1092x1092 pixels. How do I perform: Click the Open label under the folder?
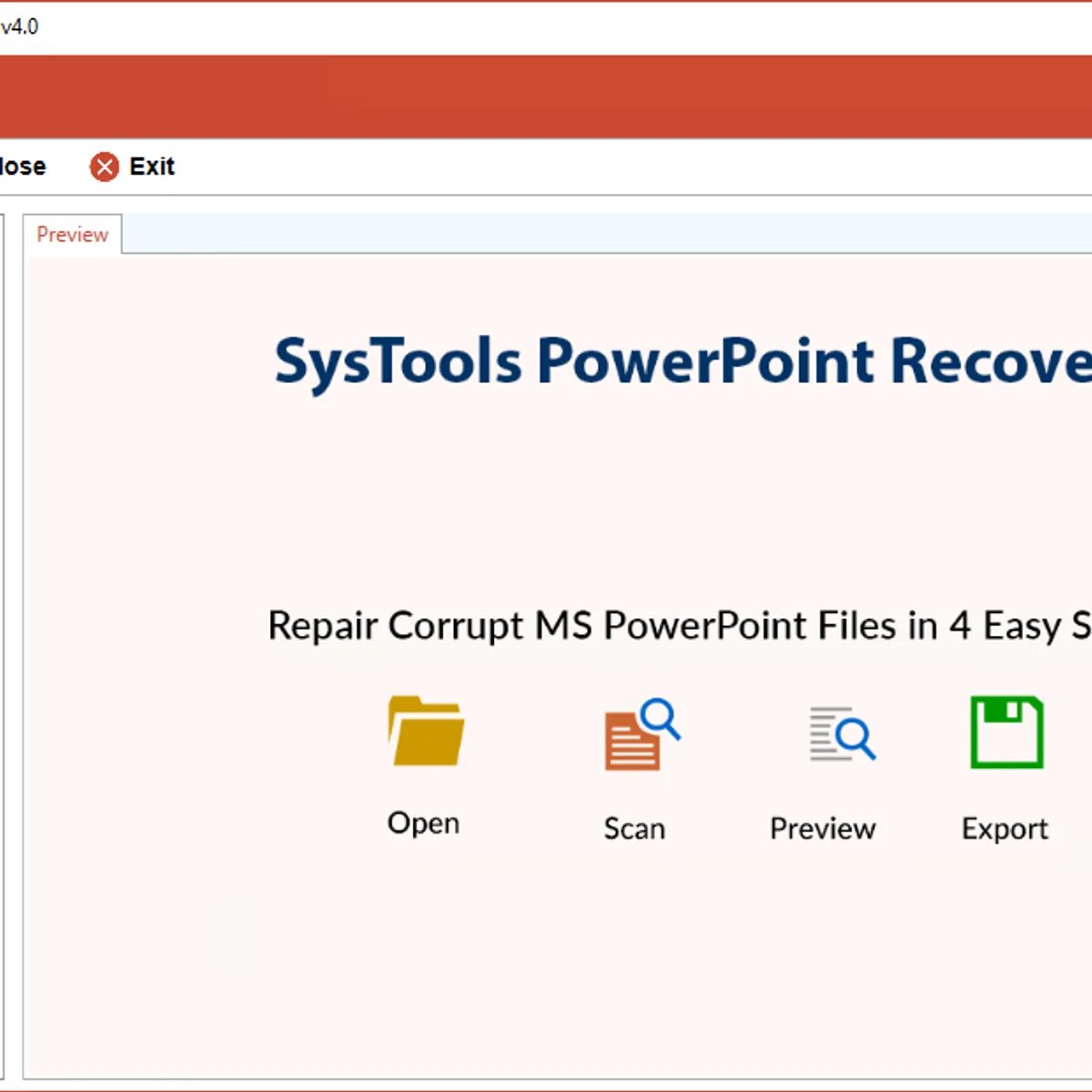(423, 824)
